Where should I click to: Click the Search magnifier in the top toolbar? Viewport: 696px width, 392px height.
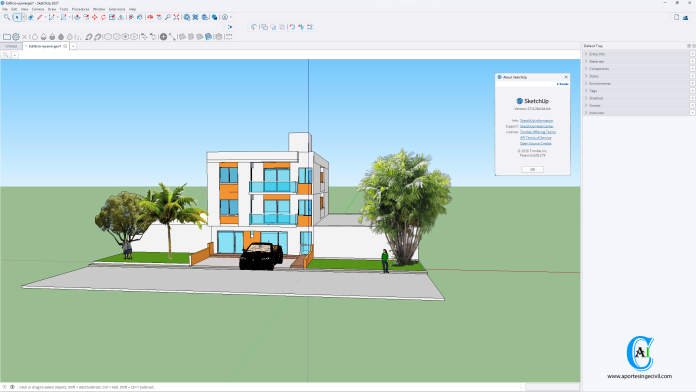pyautogui.click(x=7, y=17)
